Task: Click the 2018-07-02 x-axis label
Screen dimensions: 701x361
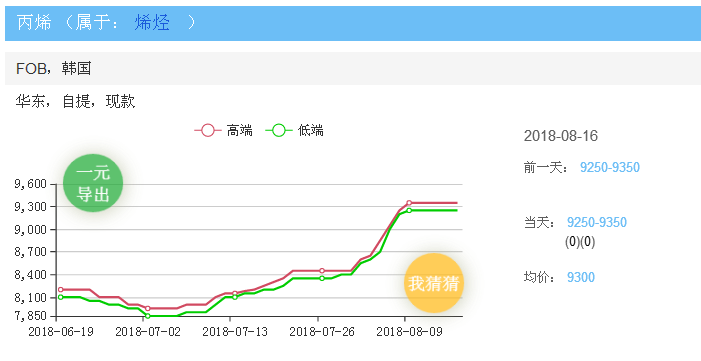Action: [148, 331]
